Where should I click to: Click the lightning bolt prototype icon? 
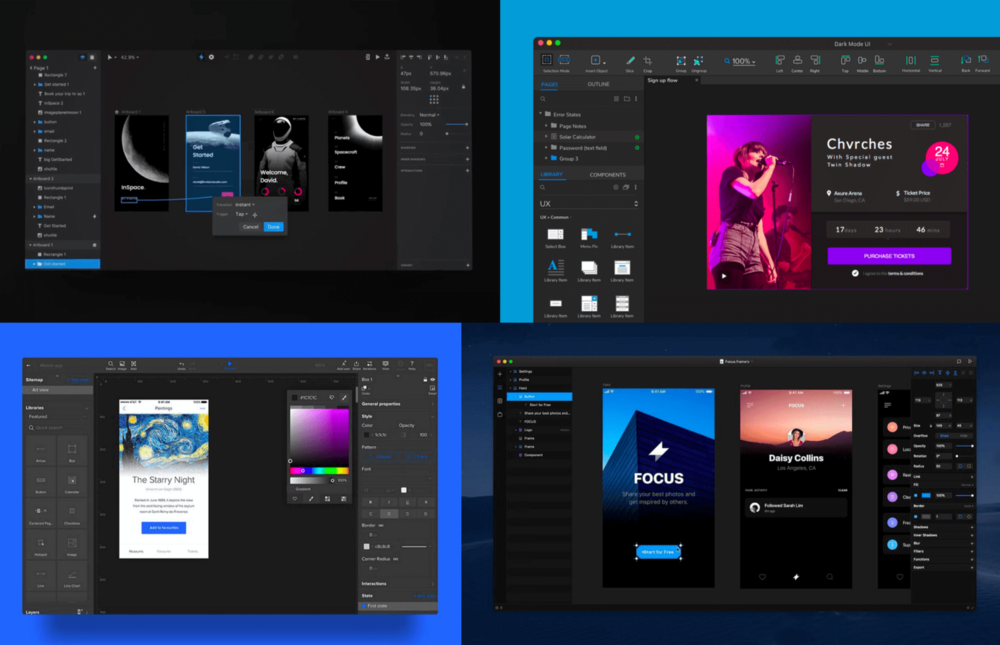[201, 57]
